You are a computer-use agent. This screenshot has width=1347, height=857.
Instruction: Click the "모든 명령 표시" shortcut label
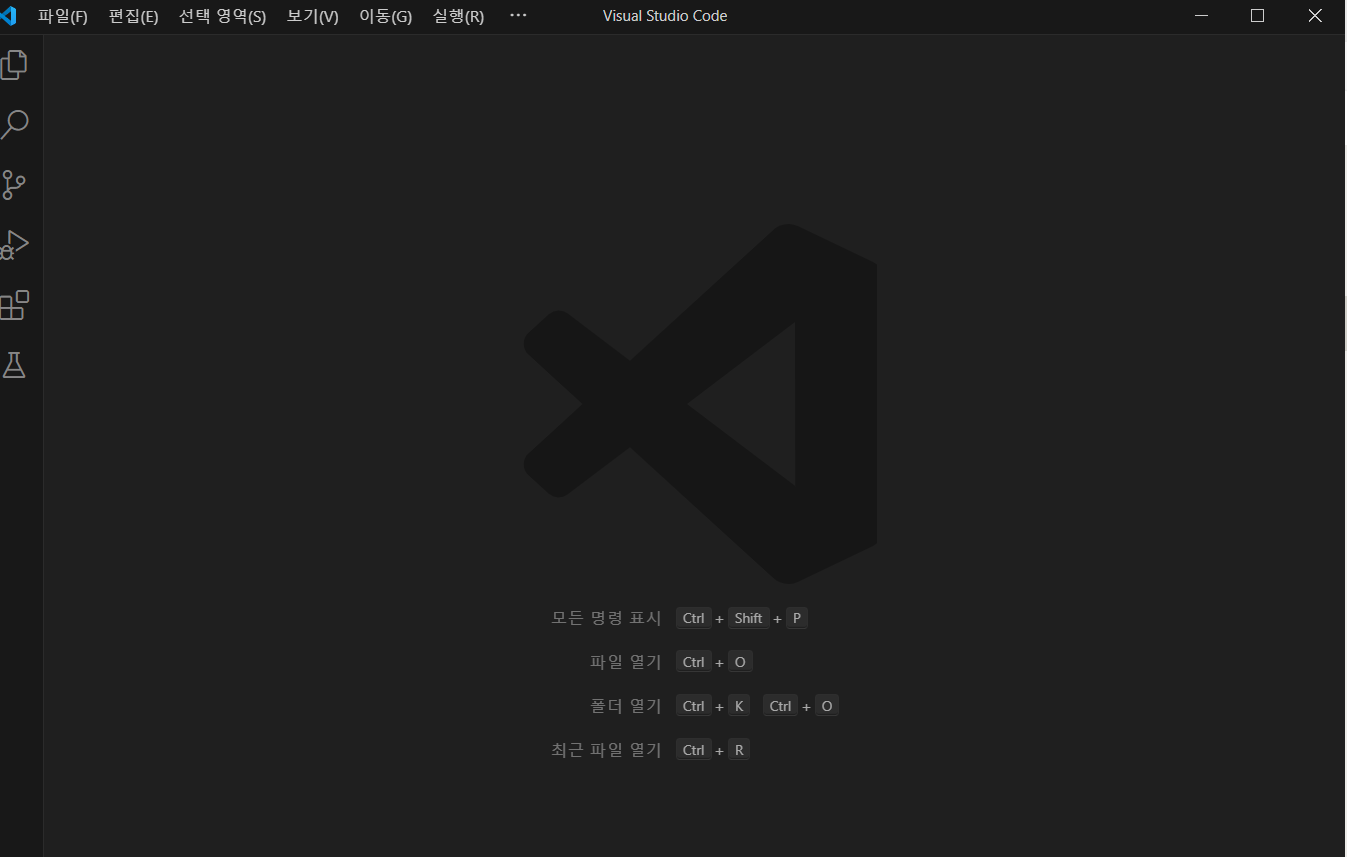coord(606,618)
